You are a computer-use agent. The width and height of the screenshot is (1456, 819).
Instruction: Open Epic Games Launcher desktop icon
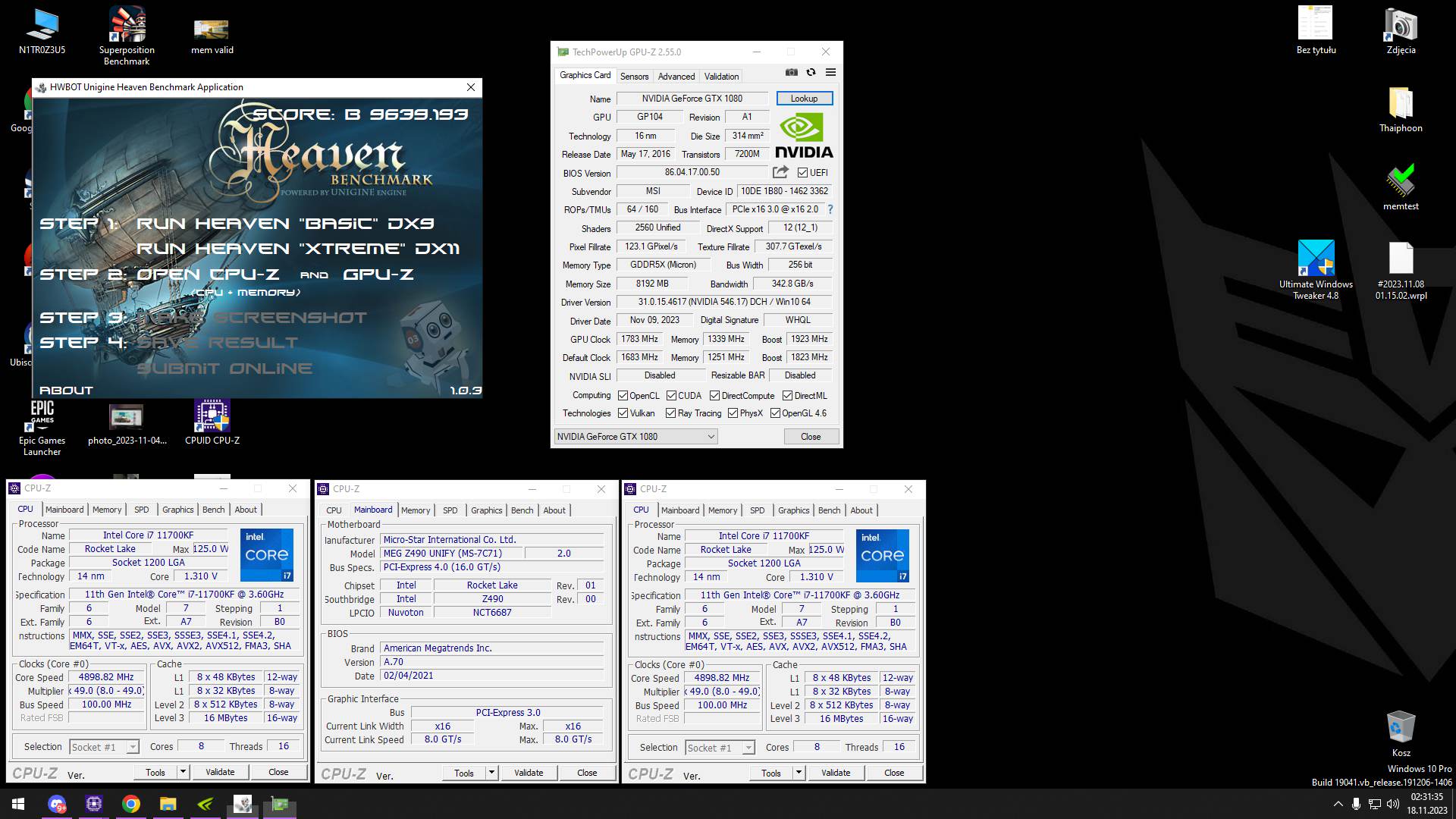click(42, 428)
